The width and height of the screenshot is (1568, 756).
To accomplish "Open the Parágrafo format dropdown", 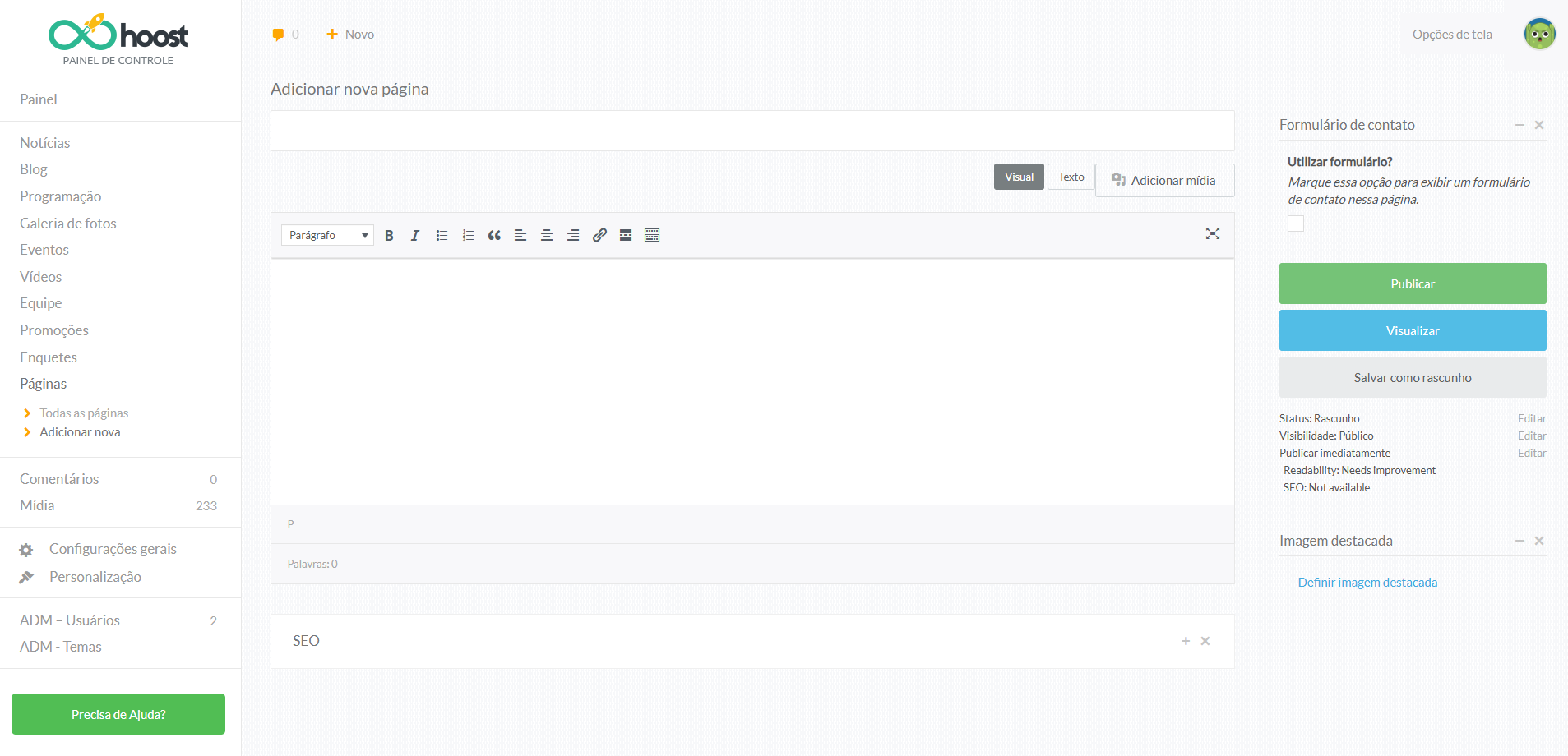I will (327, 236).
